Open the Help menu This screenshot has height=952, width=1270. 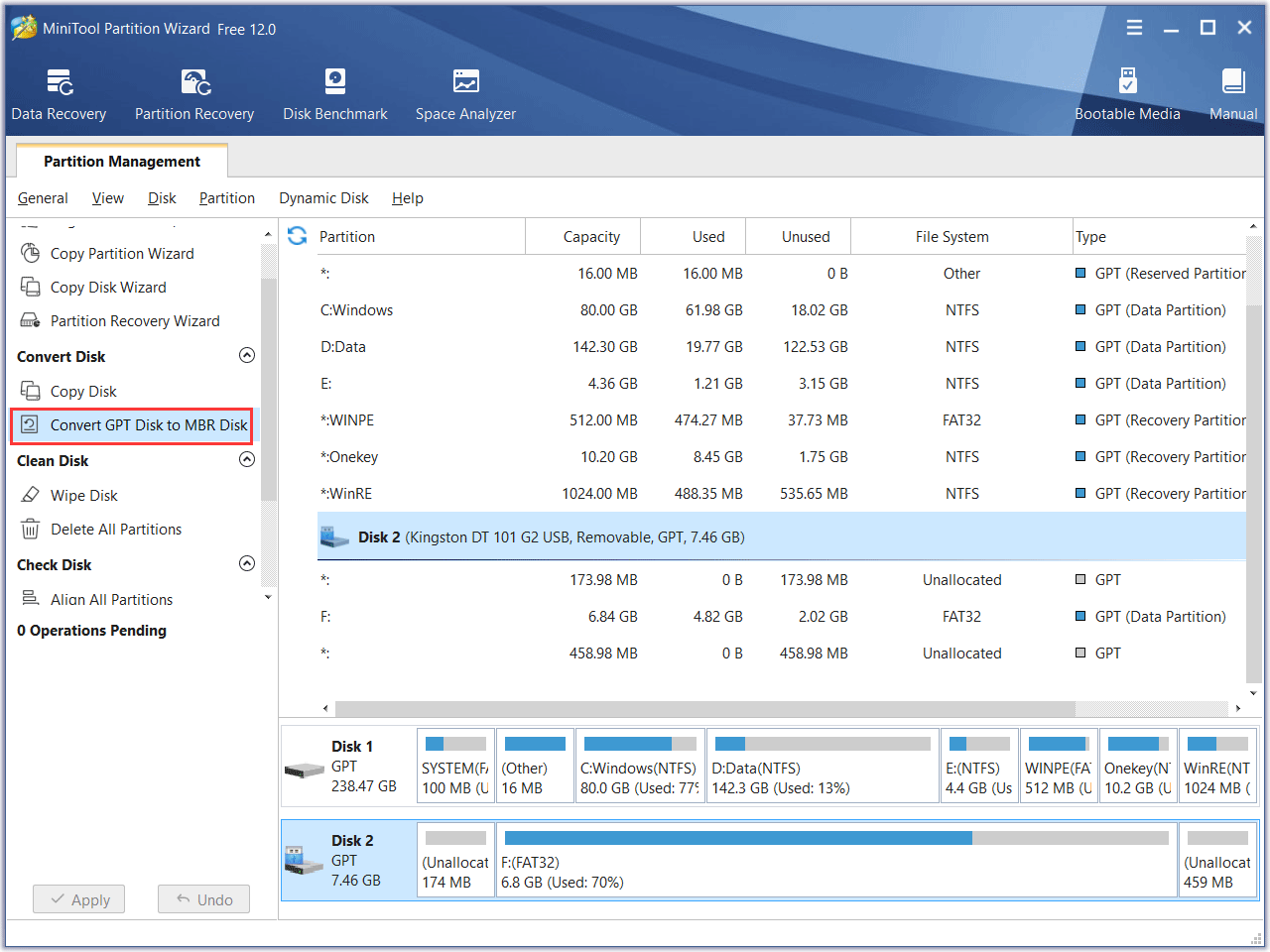coord(408,198)
